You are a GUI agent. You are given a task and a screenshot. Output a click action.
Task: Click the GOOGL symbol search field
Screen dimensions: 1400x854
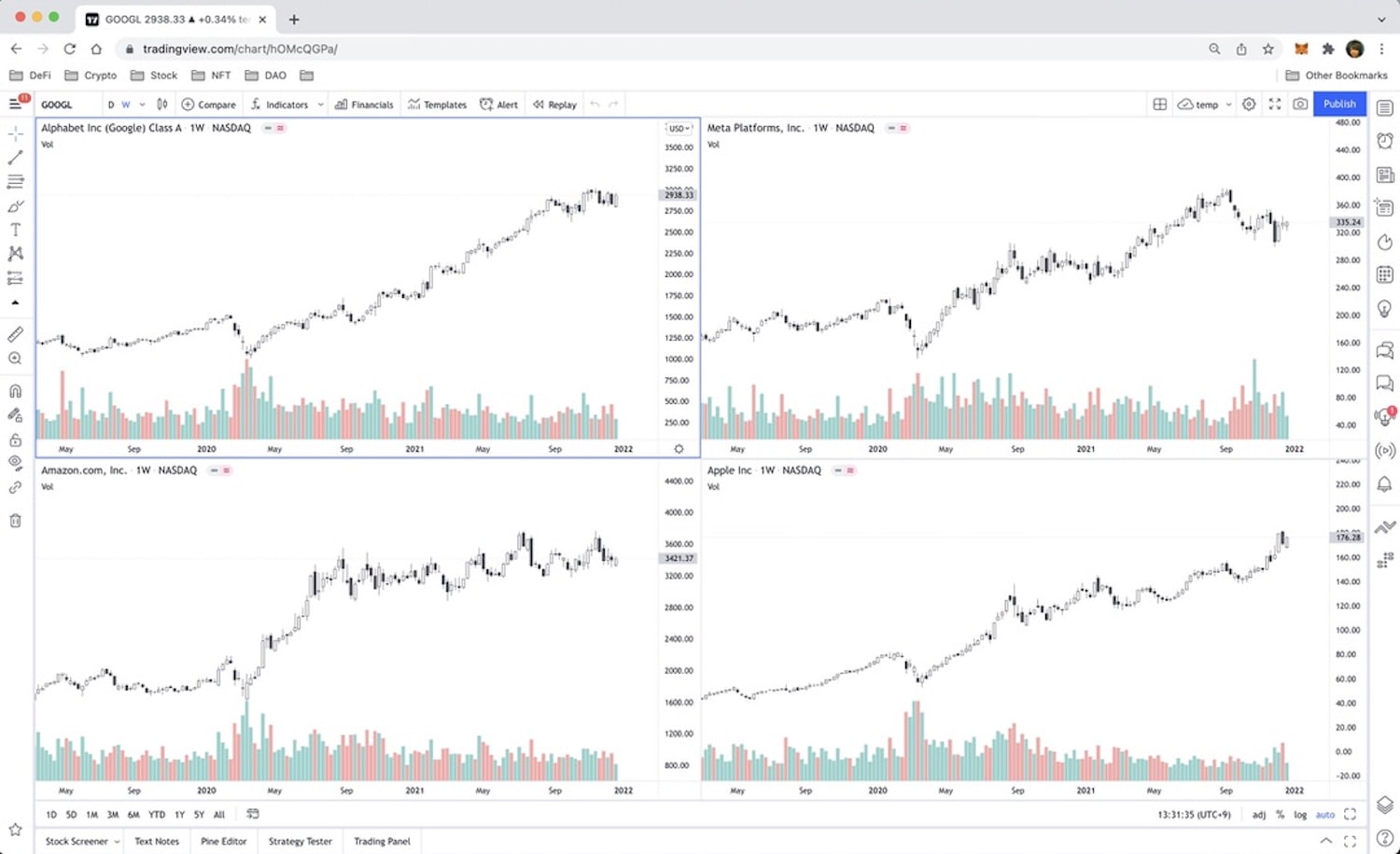point(67,105)
